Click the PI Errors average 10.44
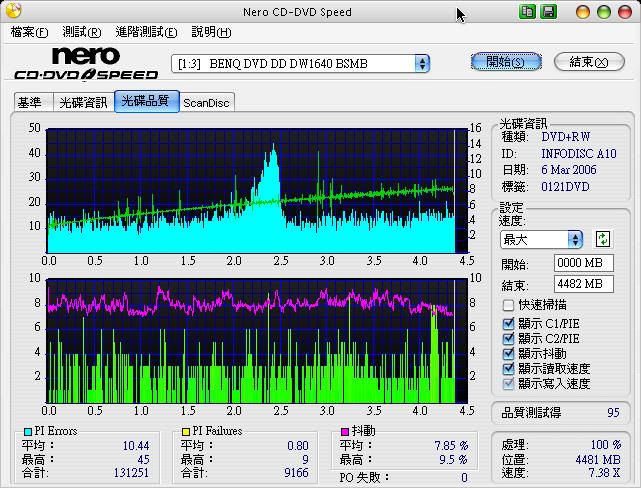The width and height of the screenshot is (641, 488). [x=136, y=445]
